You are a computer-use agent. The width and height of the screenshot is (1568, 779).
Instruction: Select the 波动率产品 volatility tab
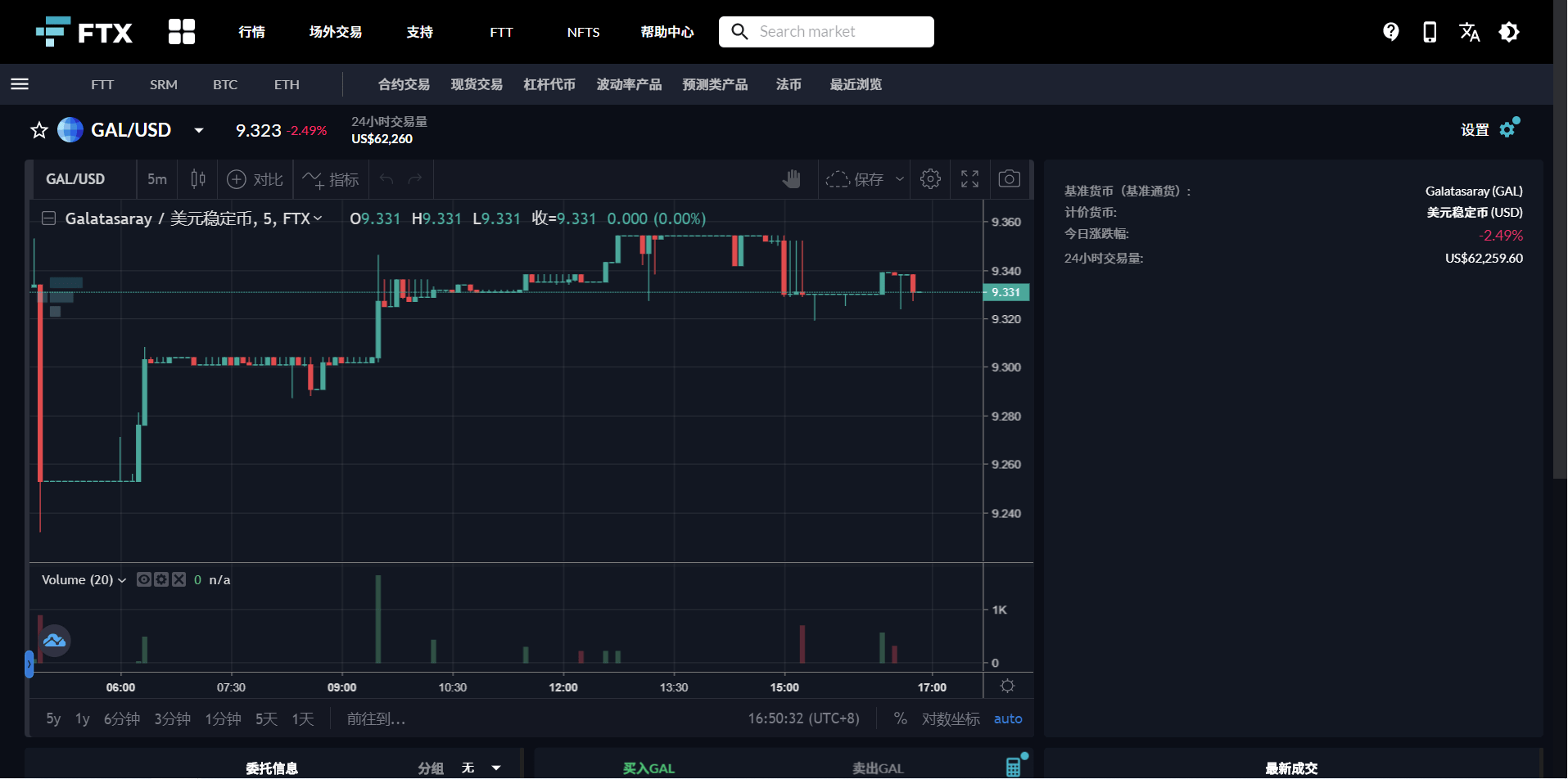tap(629, 84)
